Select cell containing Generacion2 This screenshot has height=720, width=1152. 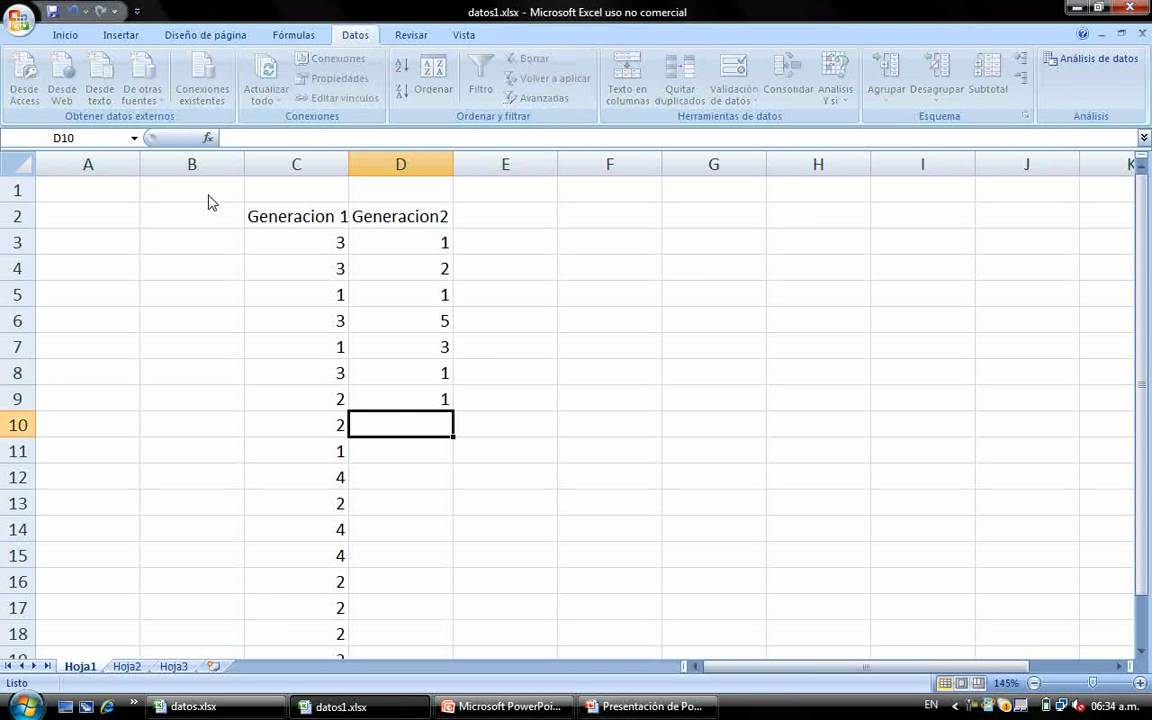400,216
